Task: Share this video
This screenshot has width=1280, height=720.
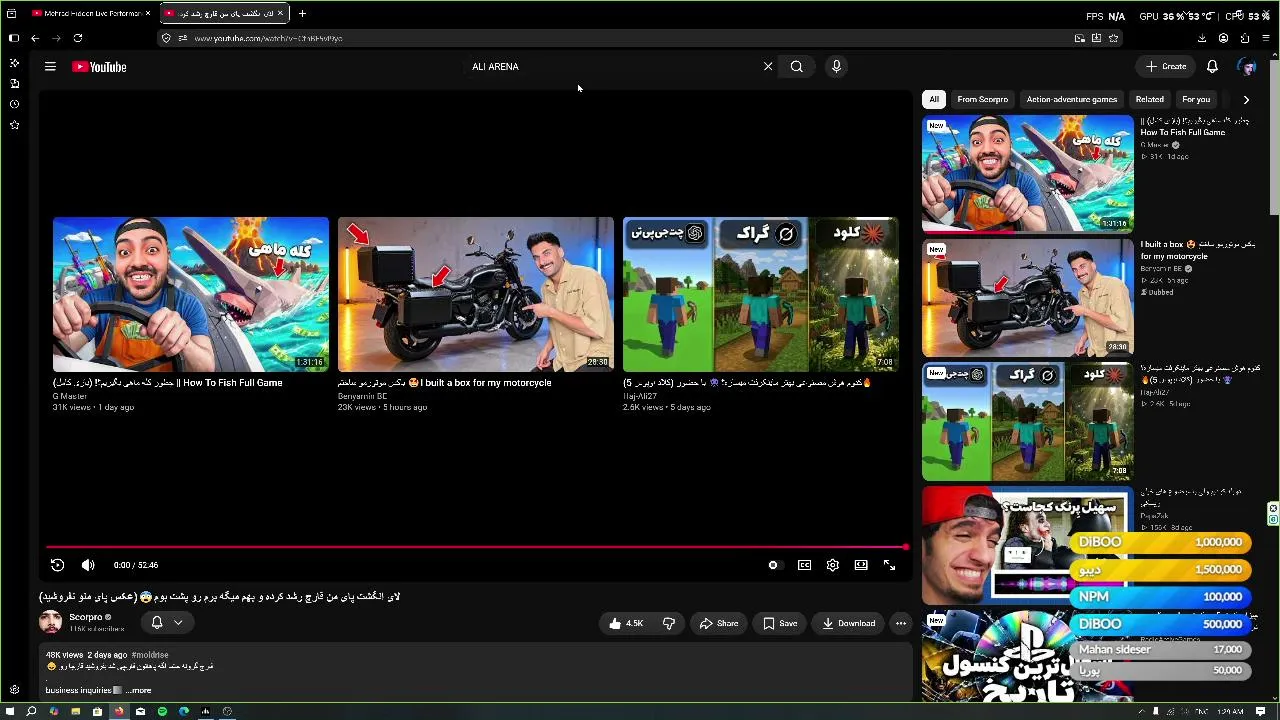Action: [719, 623]
